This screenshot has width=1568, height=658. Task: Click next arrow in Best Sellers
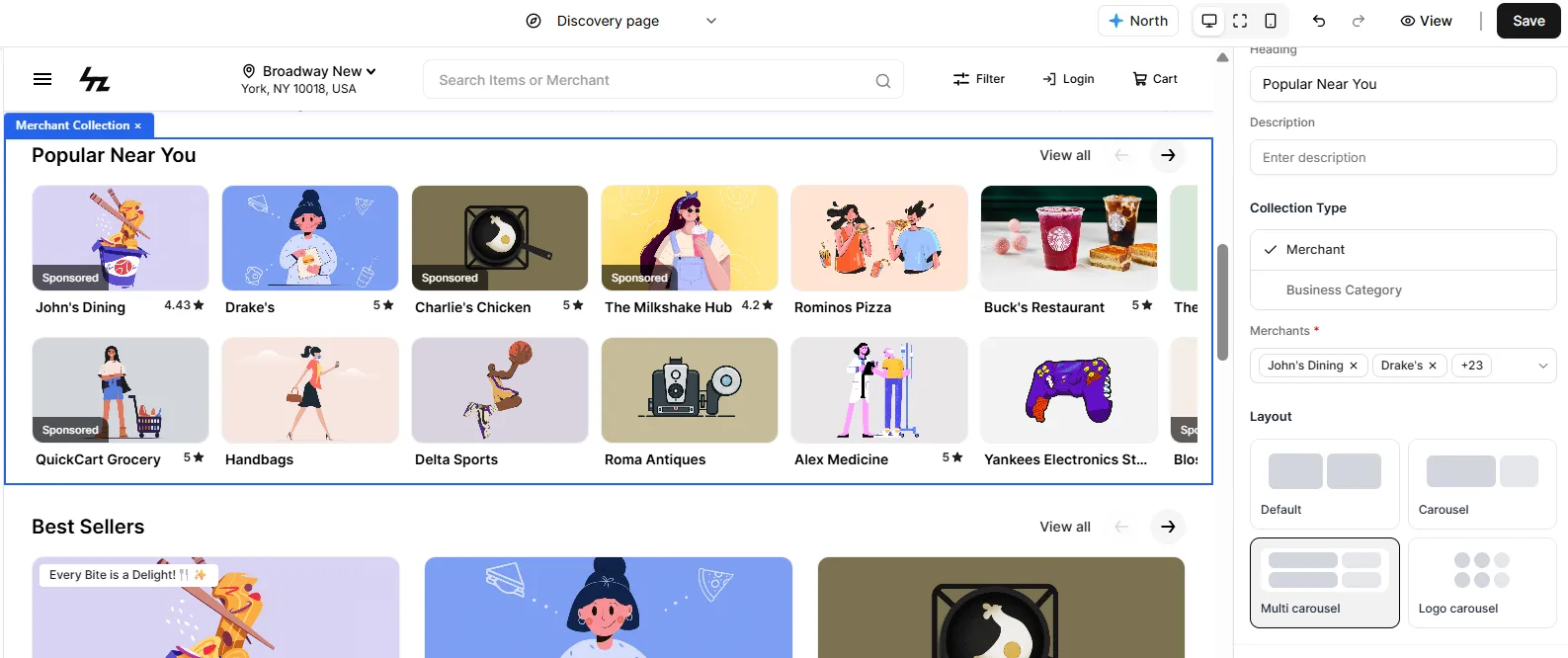click(x=1168, y=527)
